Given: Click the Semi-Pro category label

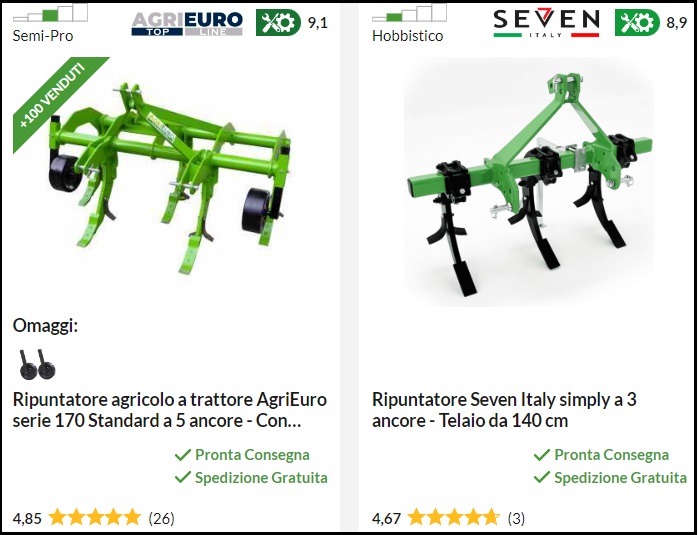Looking at the screenshot, I should pos(43,36).
